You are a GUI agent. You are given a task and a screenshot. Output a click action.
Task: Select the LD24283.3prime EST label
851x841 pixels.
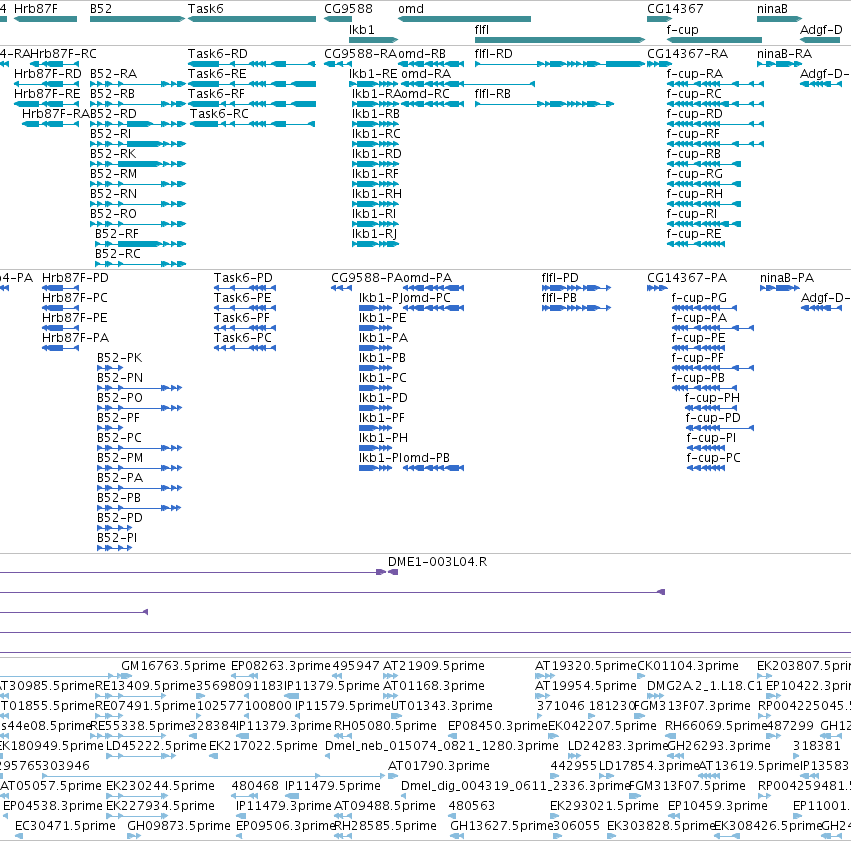pos(618,746)
